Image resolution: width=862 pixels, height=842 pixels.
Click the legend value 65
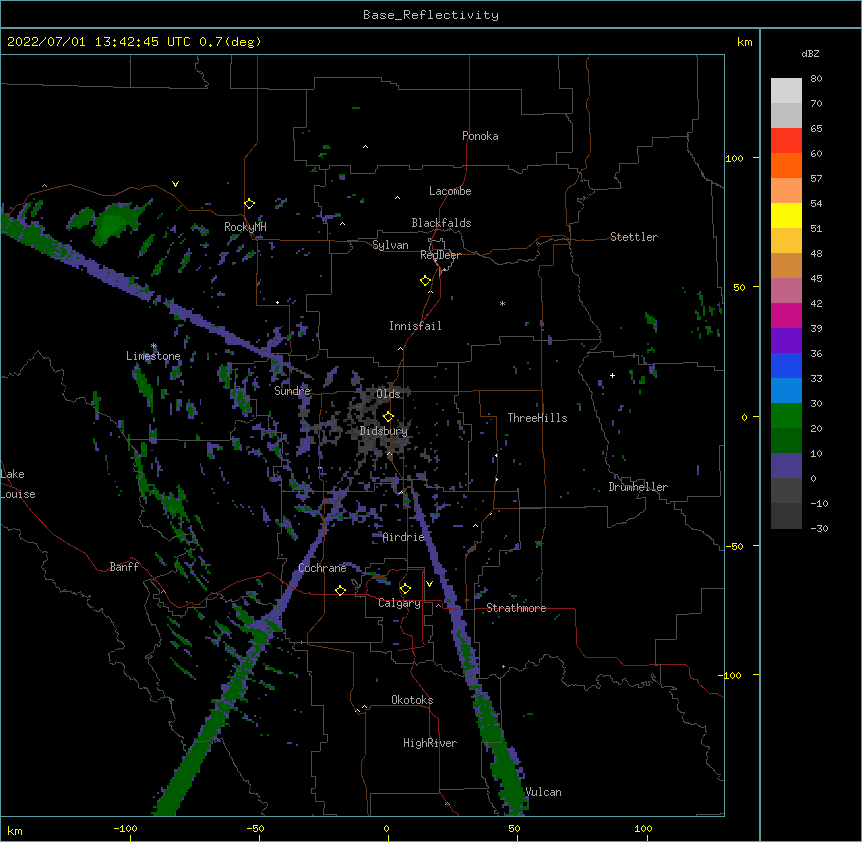(816, 129)
